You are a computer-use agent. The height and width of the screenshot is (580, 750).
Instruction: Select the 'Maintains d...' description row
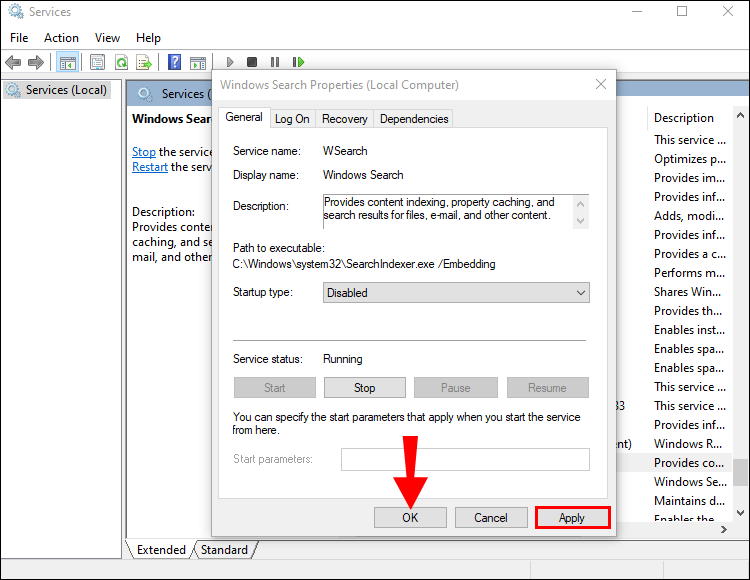(x=689, y=501)
